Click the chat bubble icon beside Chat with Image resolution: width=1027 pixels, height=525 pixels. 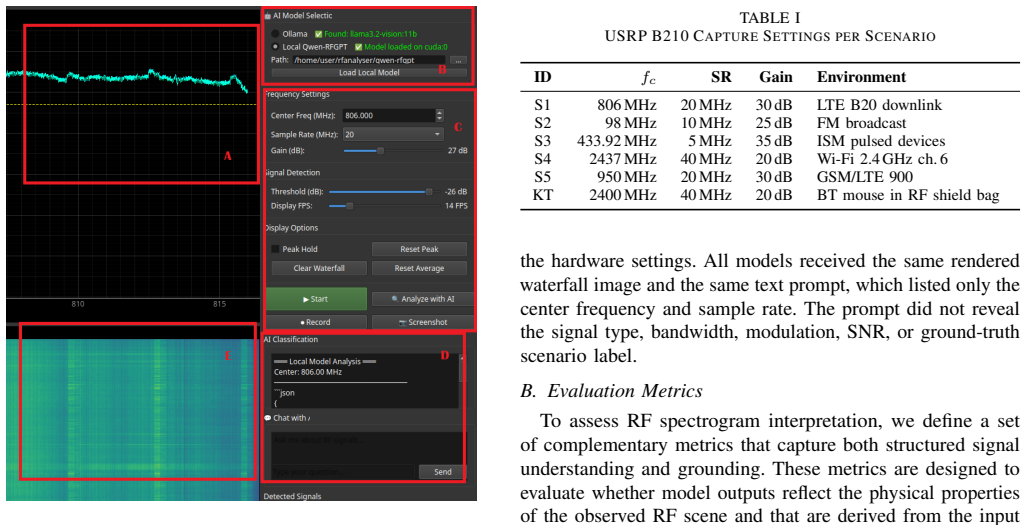[268, 418]
